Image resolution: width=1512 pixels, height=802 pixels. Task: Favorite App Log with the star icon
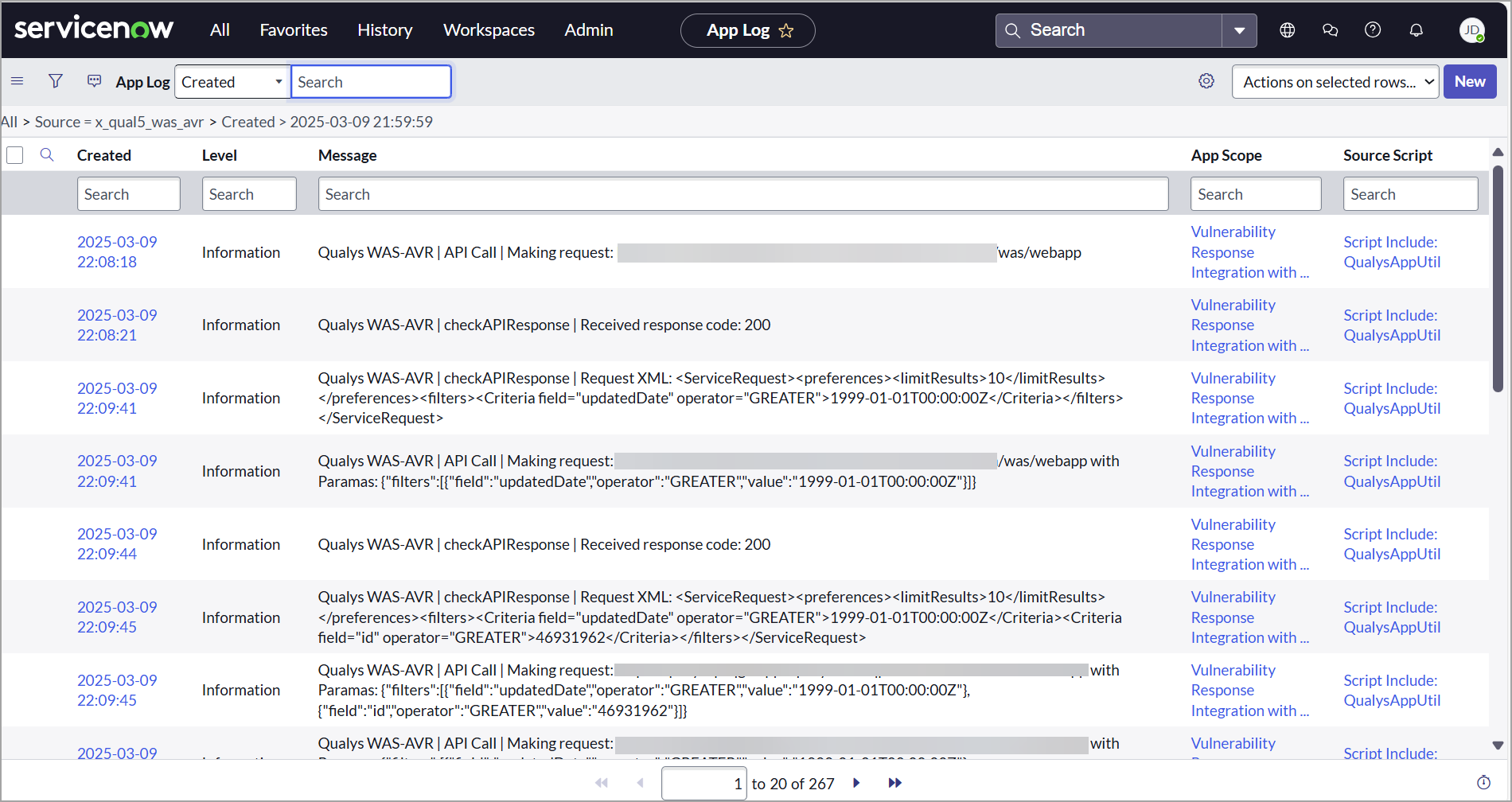point(786,31)
